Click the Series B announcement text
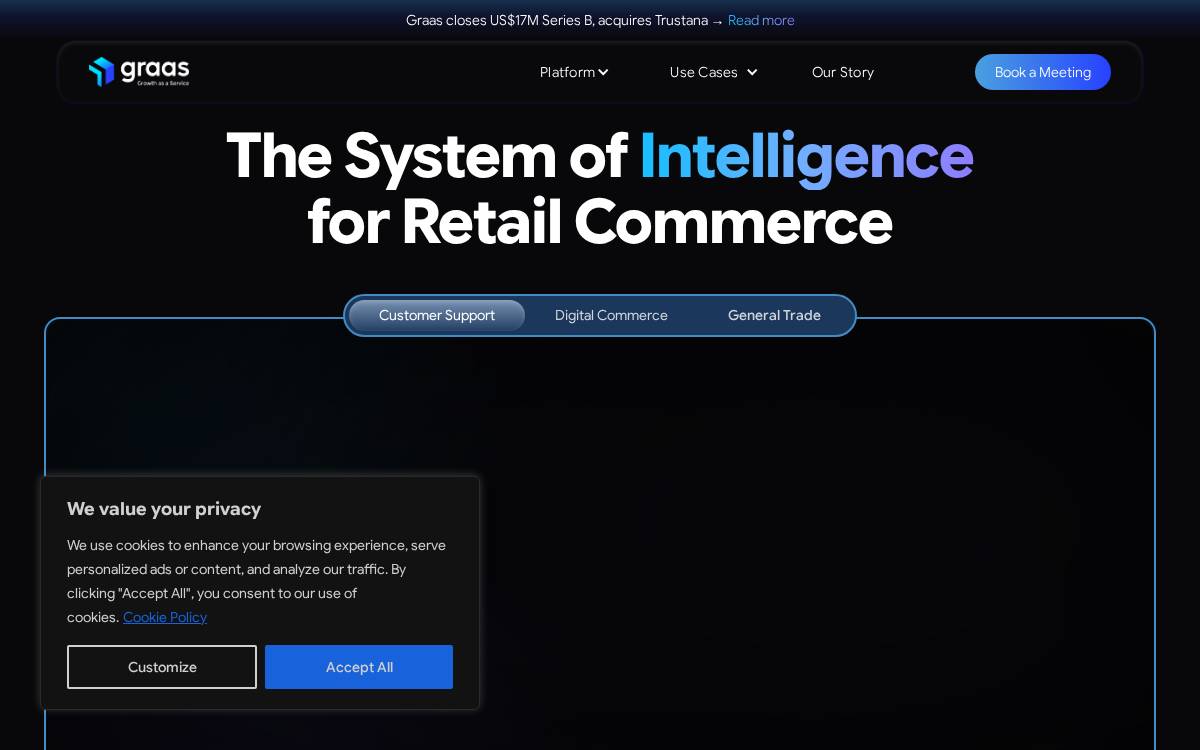 tap(564, 20)
